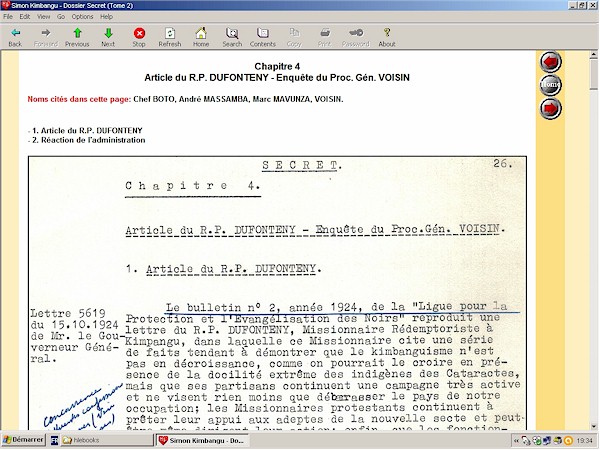Open the File menu
This screenshot has height=450, width=600.
coord(9,17)
